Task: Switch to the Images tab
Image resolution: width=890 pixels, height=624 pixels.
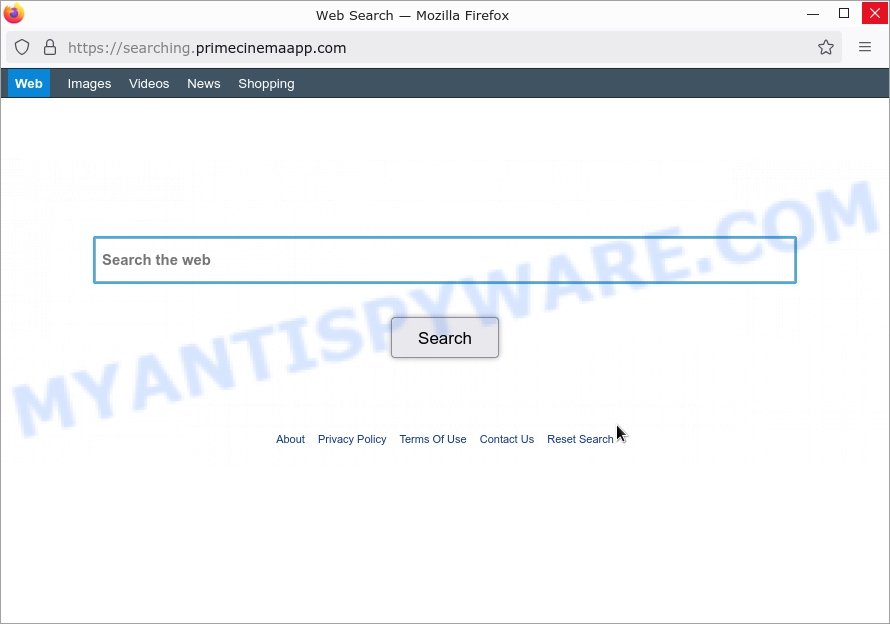Action: pyautogui.click(x=89, y=83)
